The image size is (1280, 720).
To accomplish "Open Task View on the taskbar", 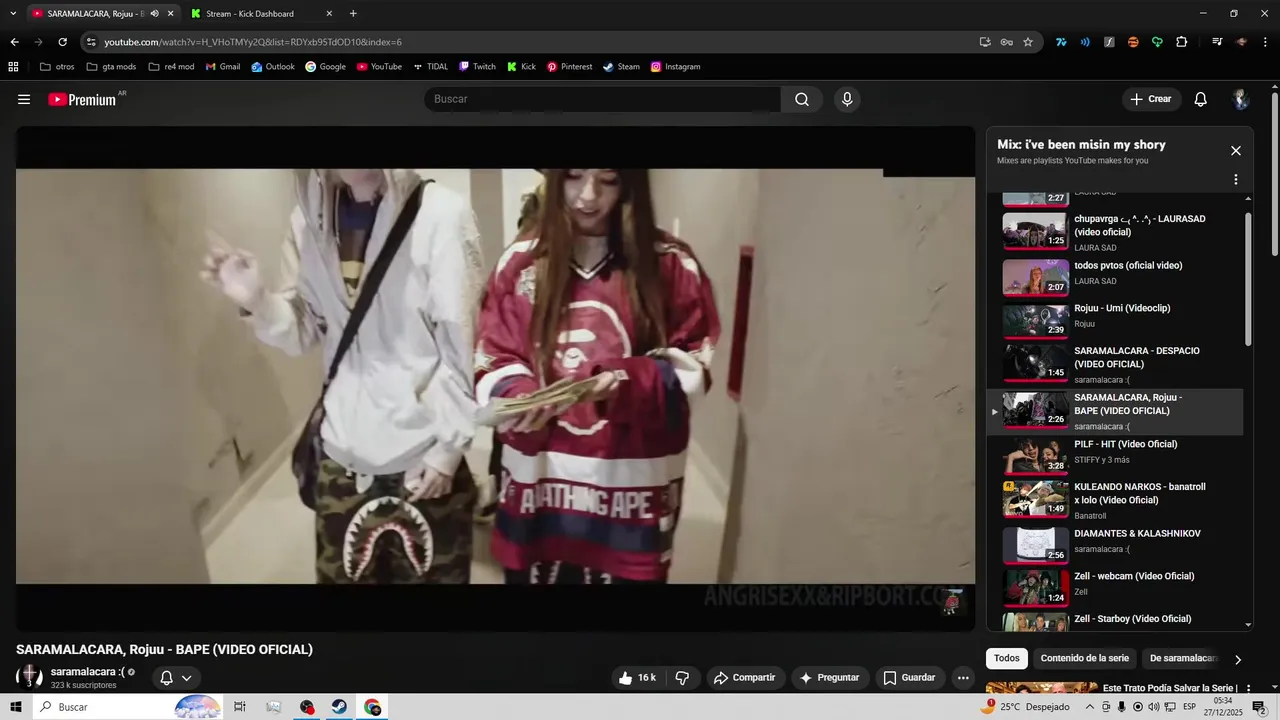I will [240, 707].
